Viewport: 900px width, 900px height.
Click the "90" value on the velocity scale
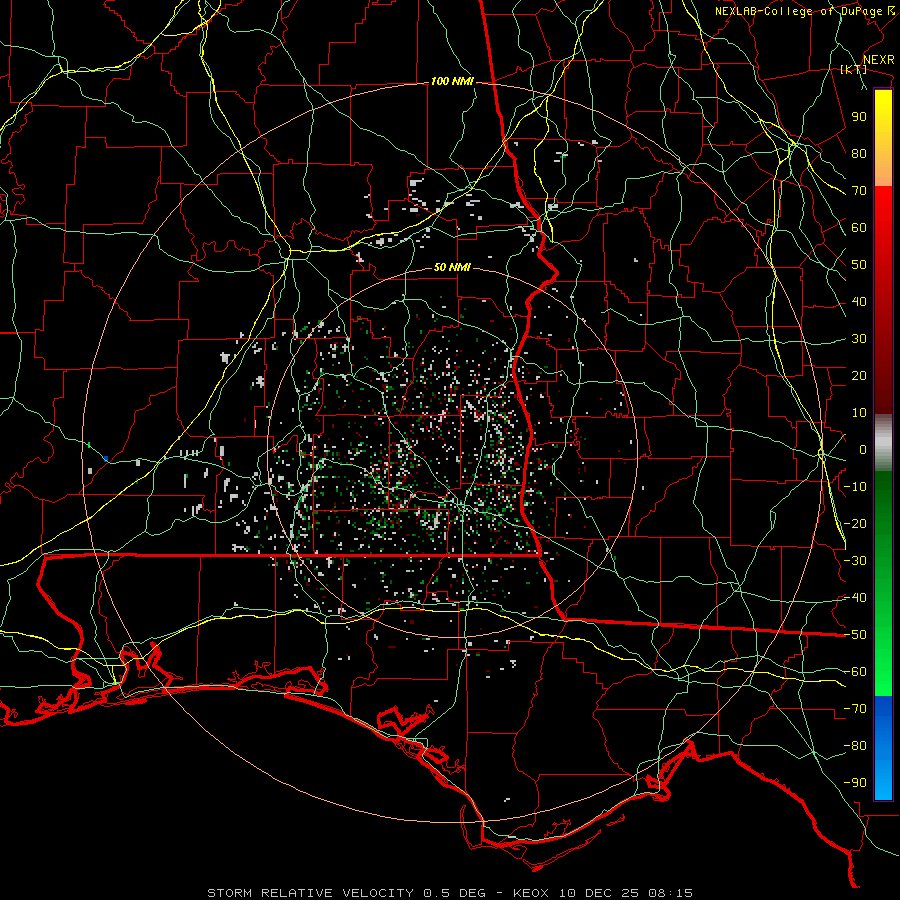(x=859, y=117)
